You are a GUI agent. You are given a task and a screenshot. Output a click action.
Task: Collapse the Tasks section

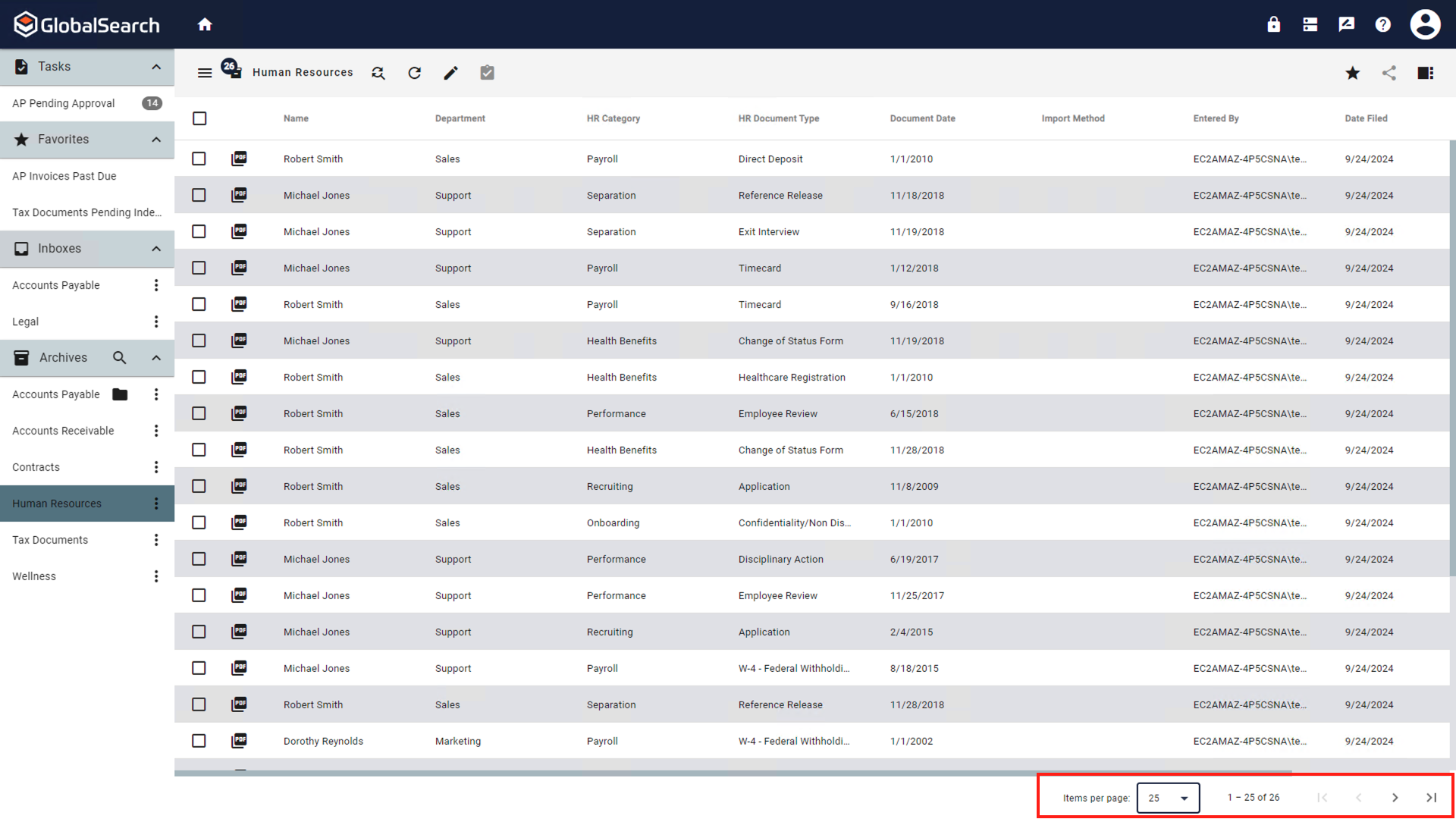(156, 67)
